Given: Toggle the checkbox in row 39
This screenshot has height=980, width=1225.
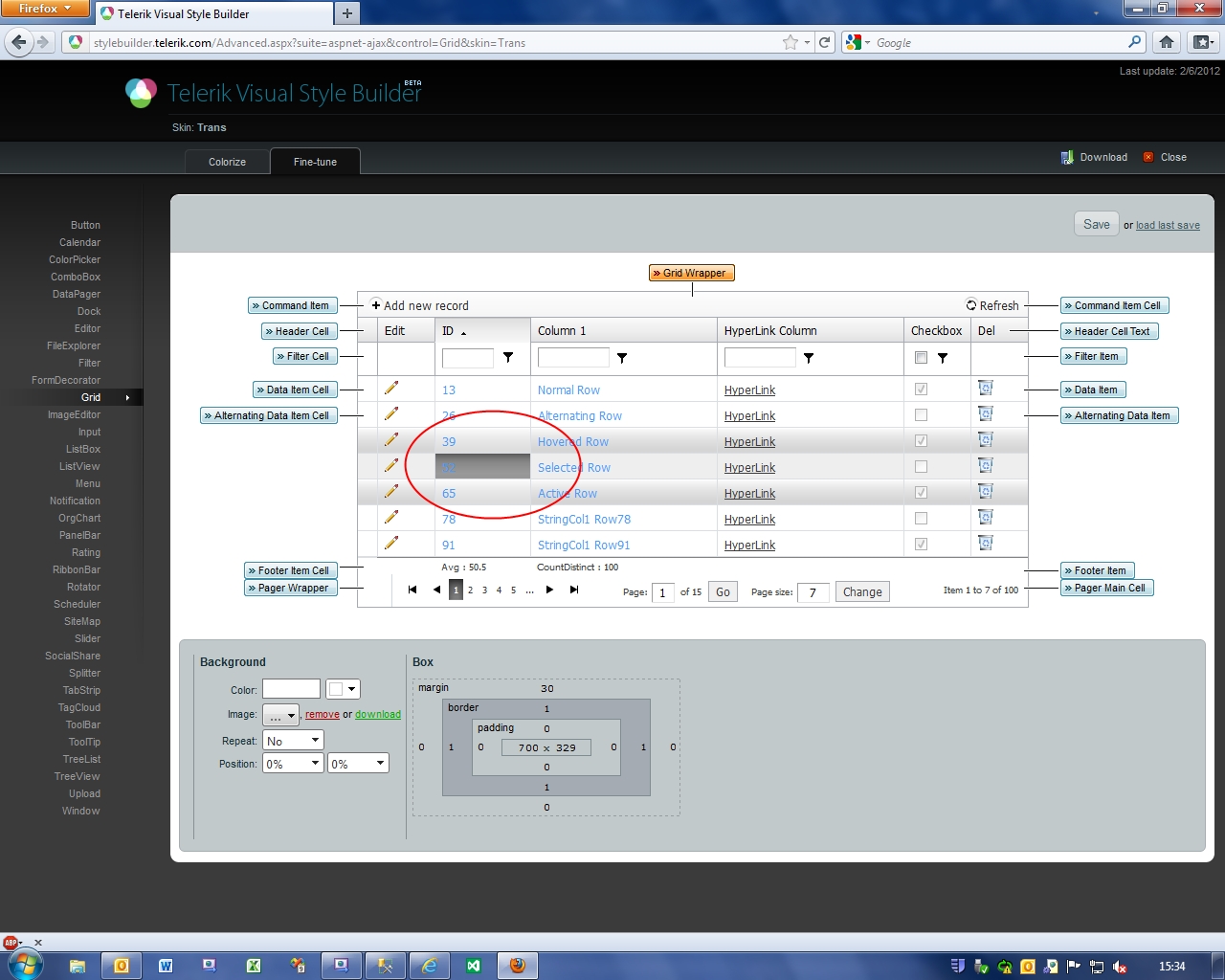Looking at the screenshot, I should [921, 441].
